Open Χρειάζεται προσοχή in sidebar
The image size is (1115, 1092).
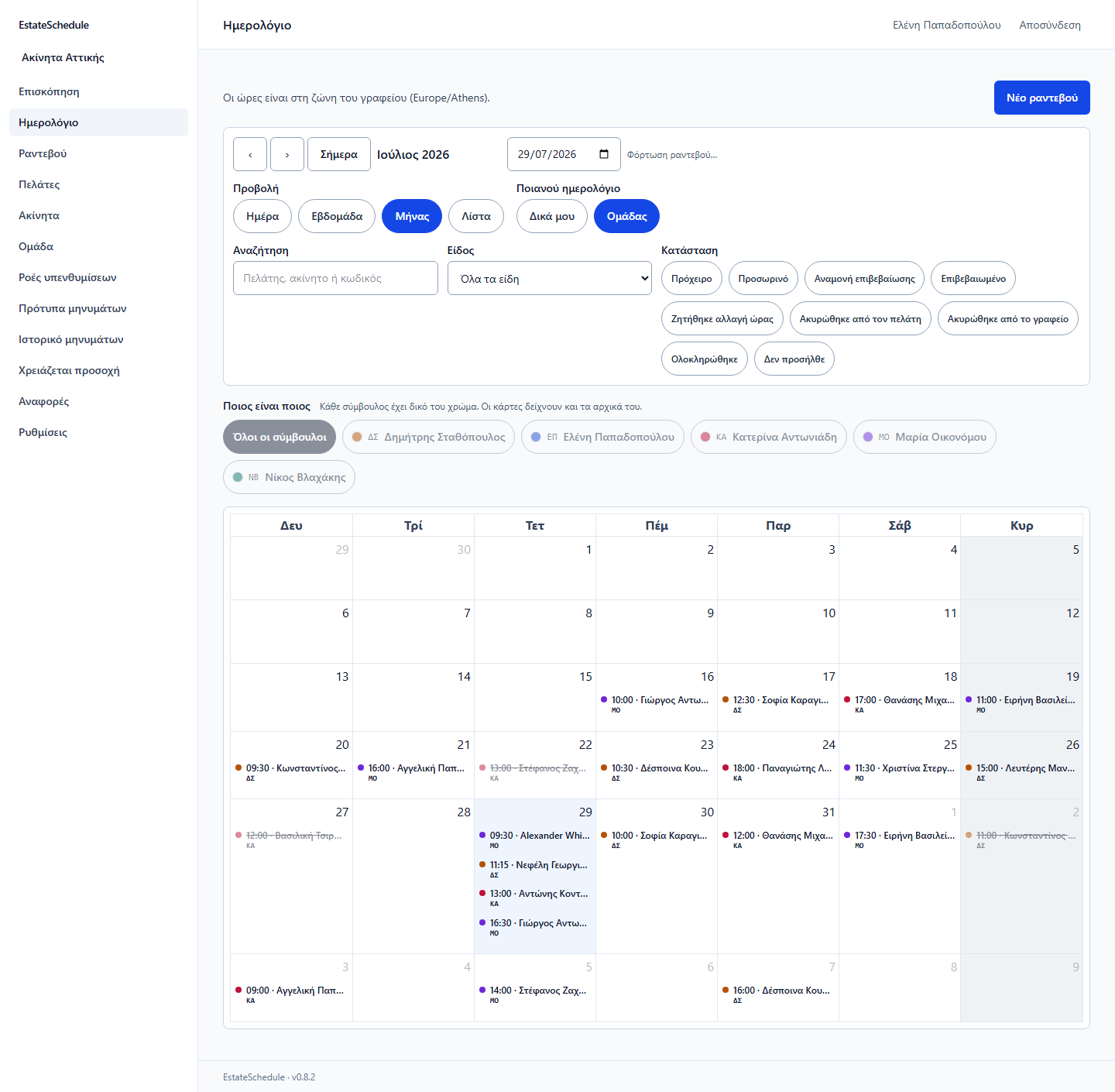point(98,370)
